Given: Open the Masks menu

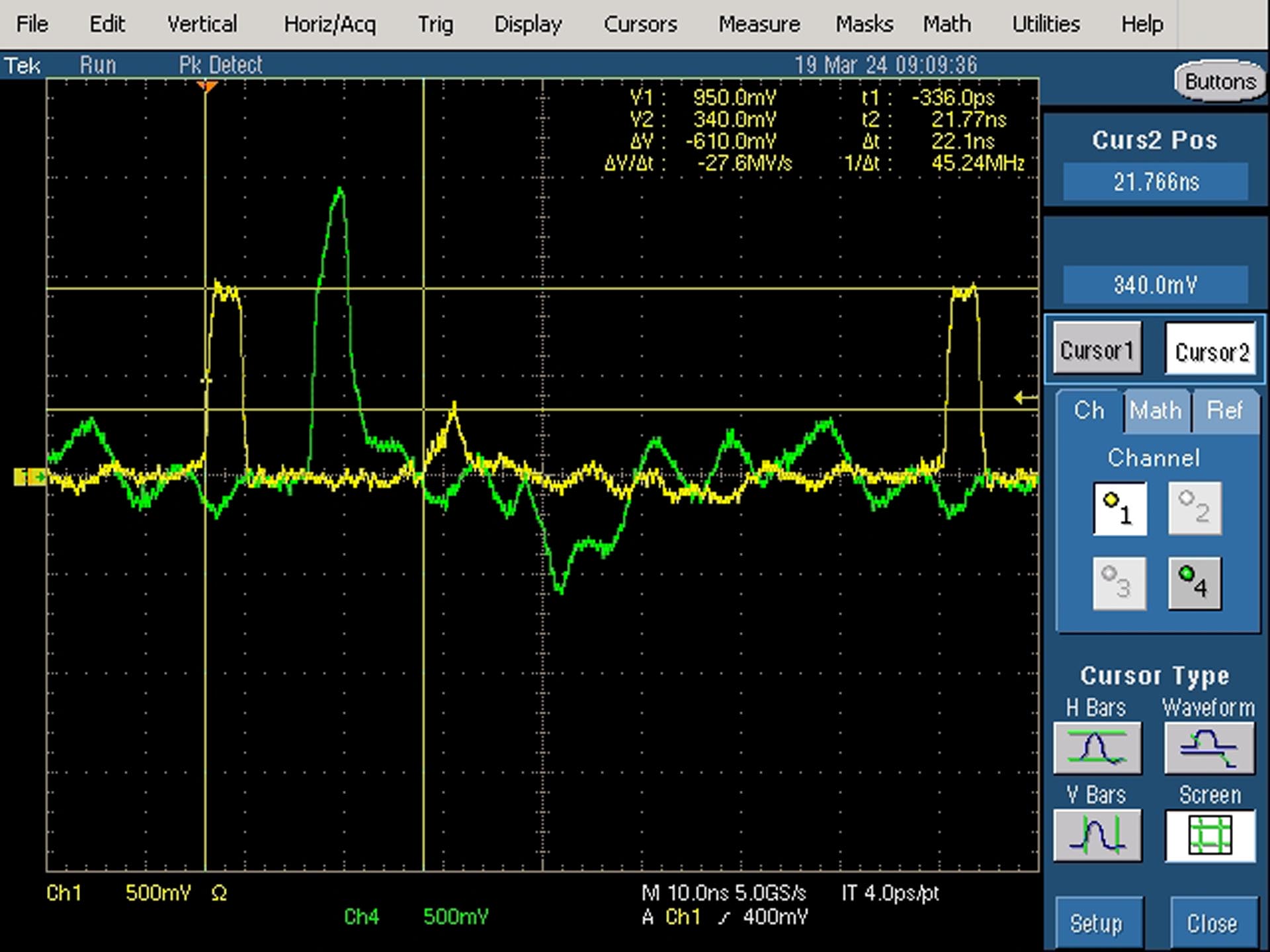Looking at the screenshot, I should click(865, 24).
